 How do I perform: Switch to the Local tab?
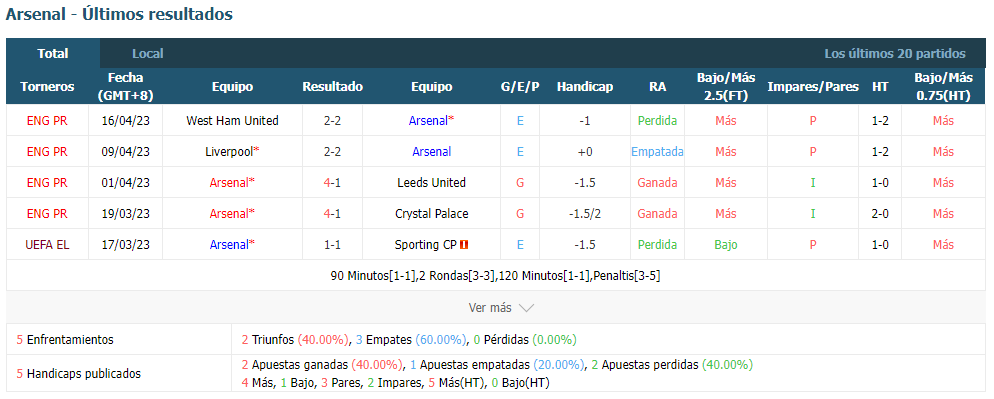pyautogui.click(x=148, y=54)
